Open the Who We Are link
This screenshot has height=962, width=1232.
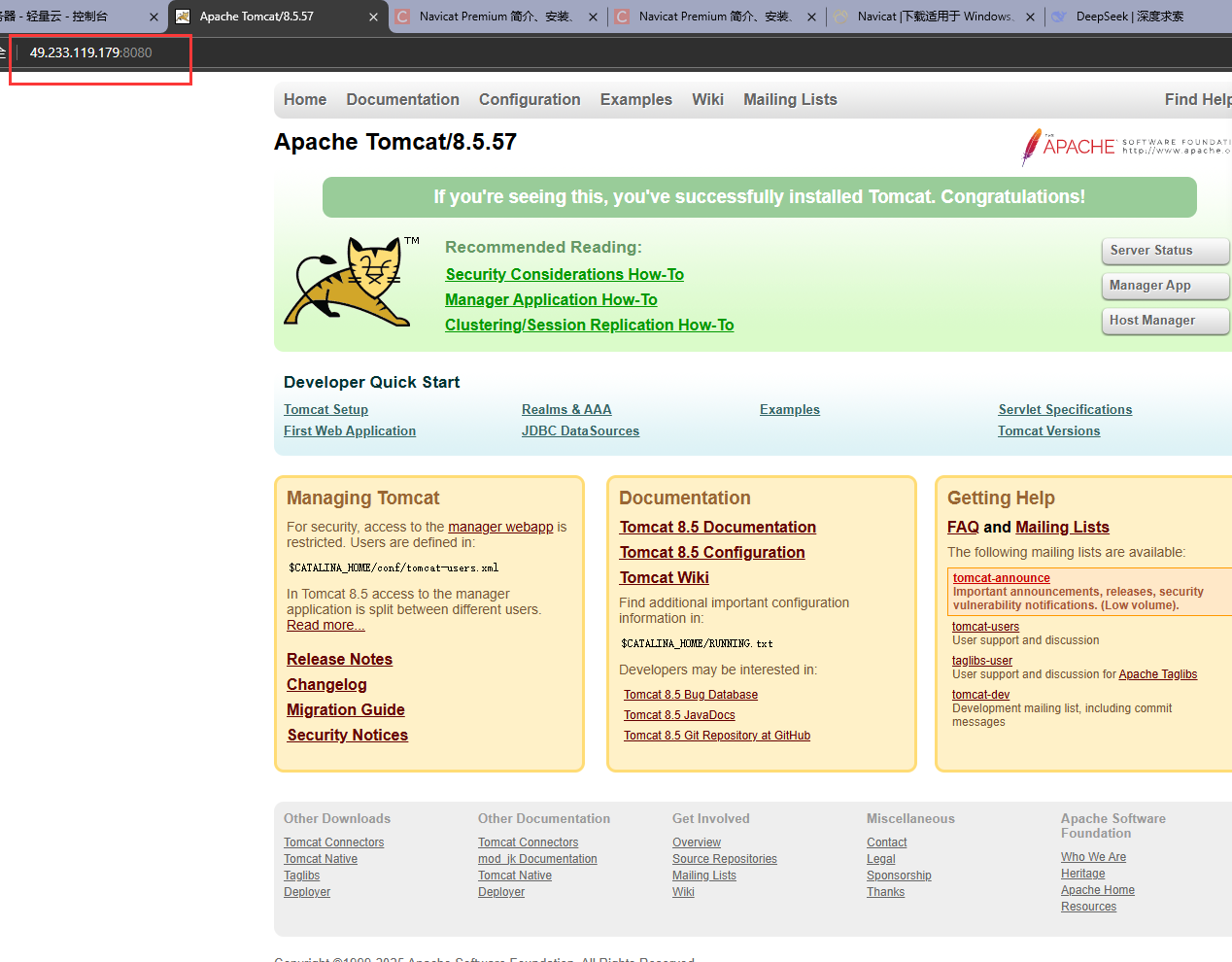pyautogui.click(x=1093, y=857)
